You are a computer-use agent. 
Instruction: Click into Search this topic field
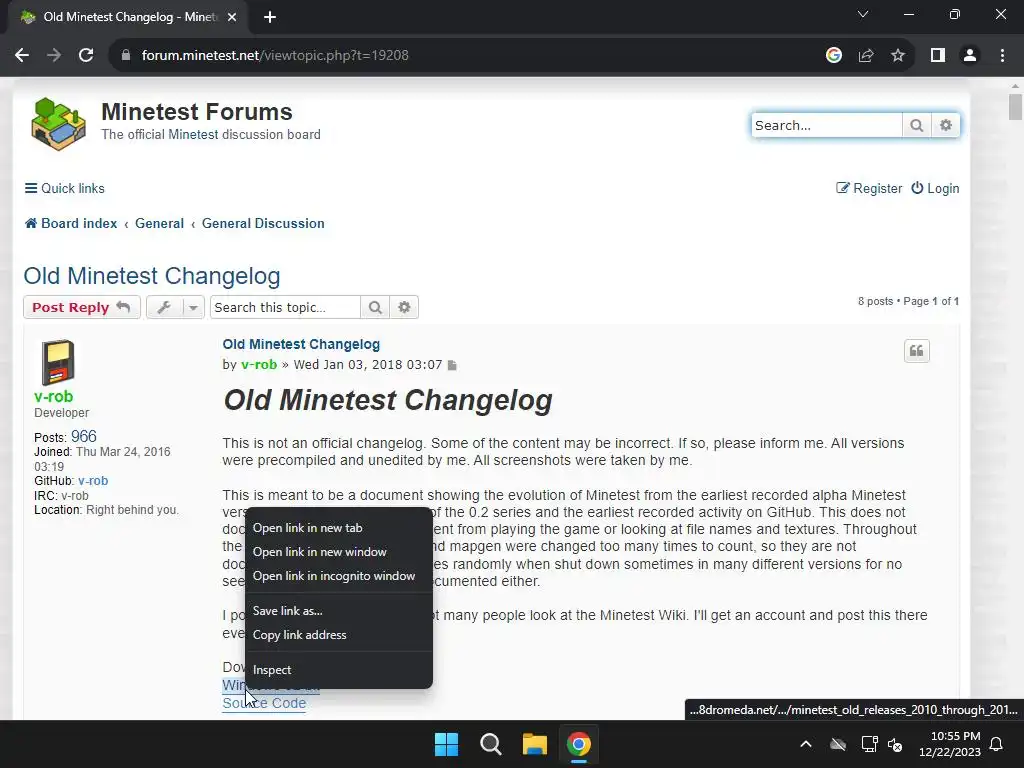point(285,307)
